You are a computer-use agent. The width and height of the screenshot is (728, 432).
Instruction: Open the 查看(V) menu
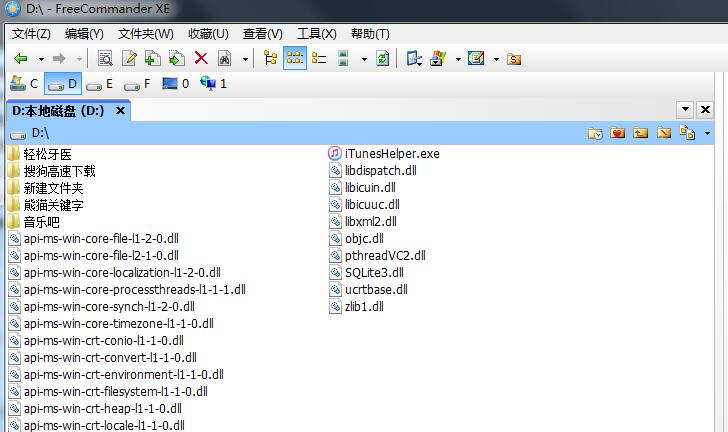pyautogui.click(x=262, y=34)
